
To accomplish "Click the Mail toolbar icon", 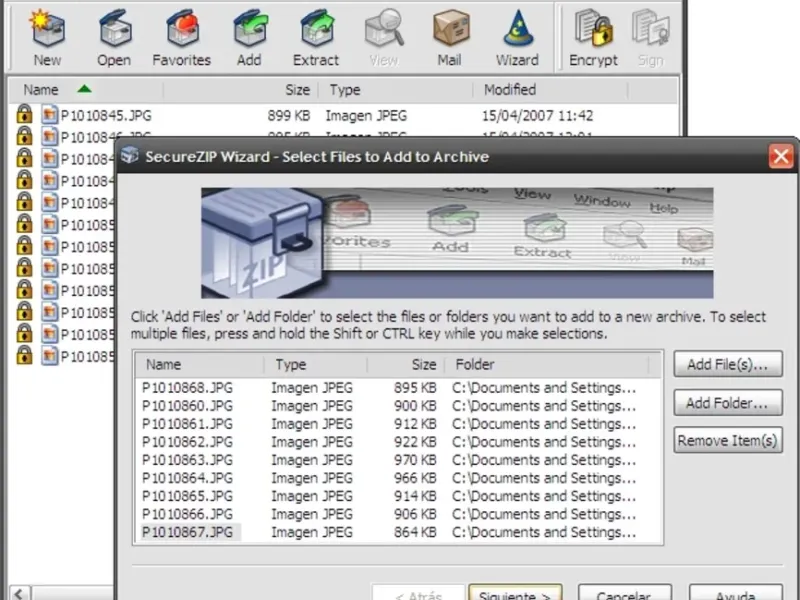I will [x=450, y=38].
